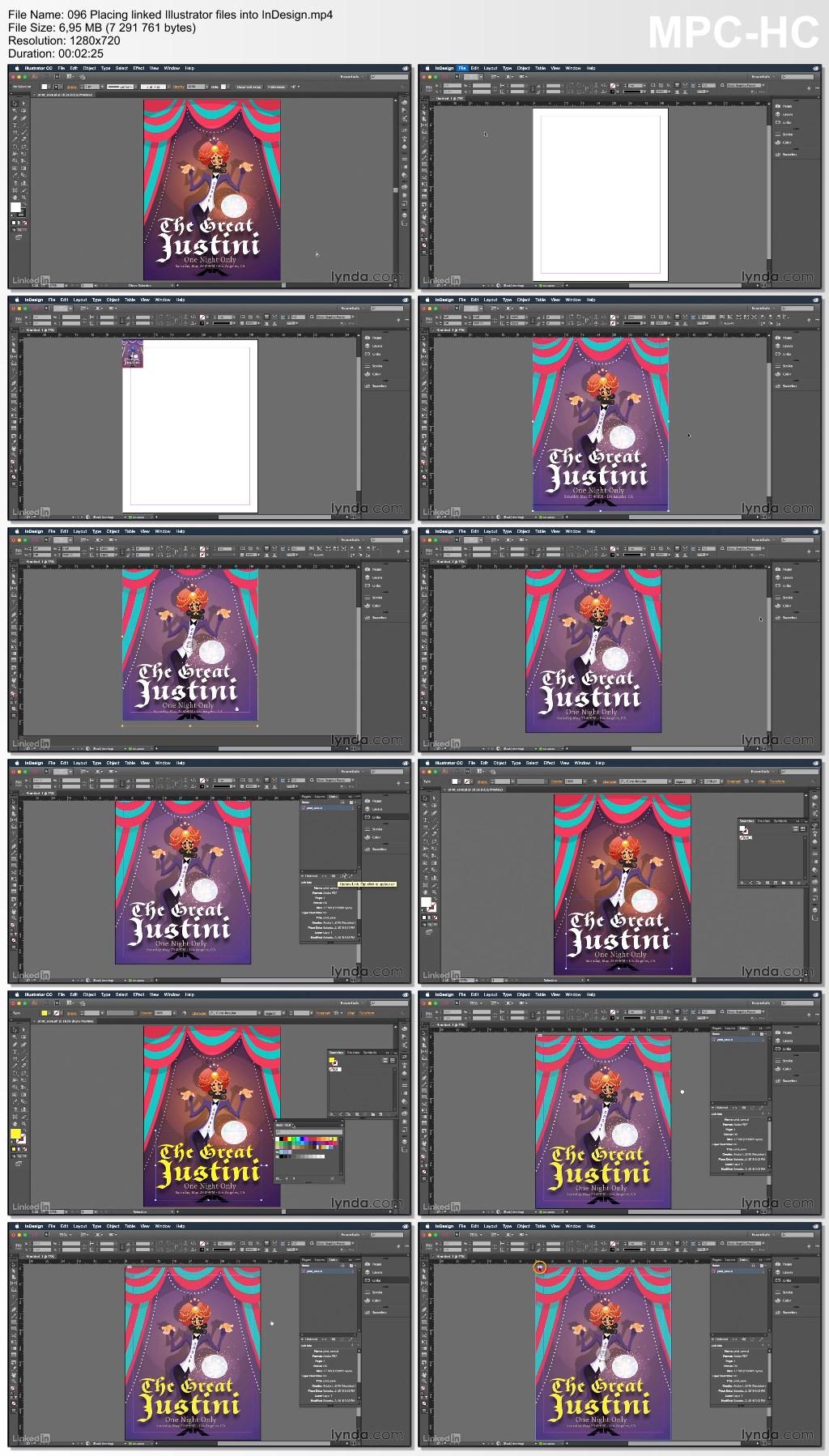Open Pages panel in blank-page InDesign frame
The height and width of the screenshot is (1456, 829).
(x=784, y=105)
